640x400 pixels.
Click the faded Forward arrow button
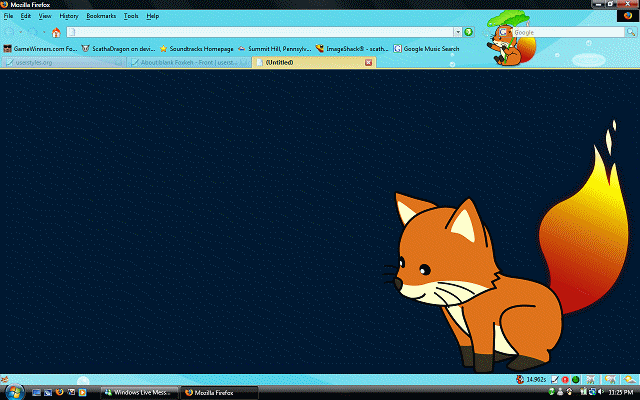point(33,32)
